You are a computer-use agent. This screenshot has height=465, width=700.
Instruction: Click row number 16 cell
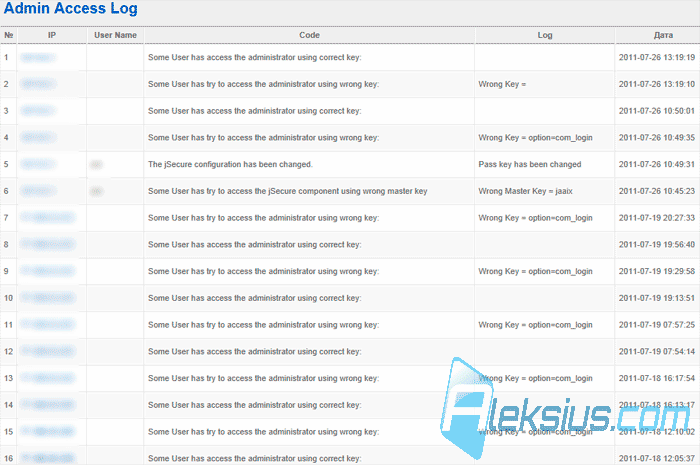click(x=8, y=458)
